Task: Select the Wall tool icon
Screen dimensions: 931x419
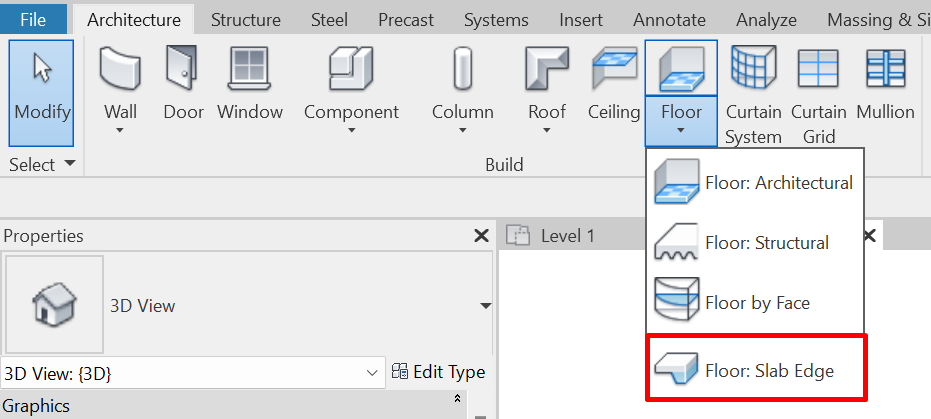Action: (120, 69)
